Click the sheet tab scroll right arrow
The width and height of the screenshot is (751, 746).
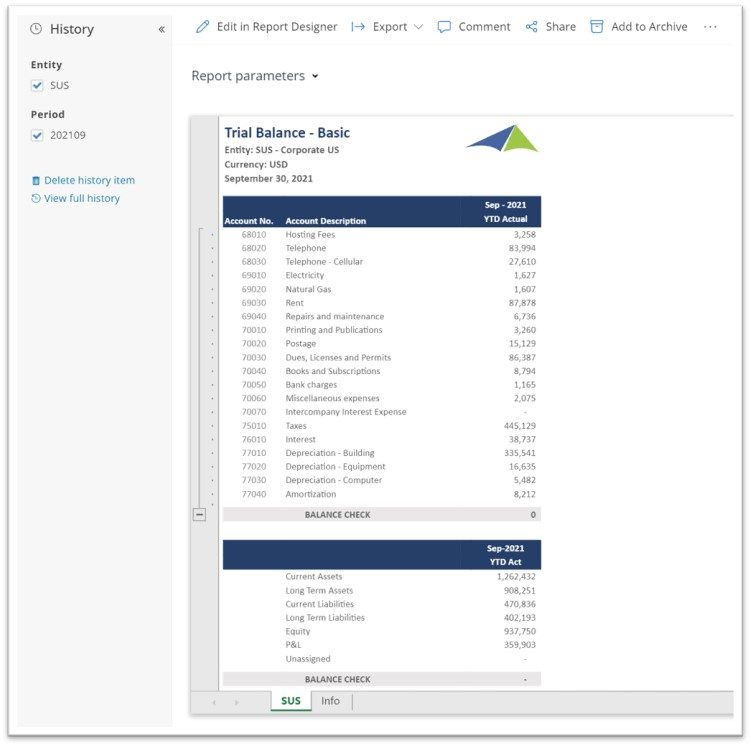[x=236, y=702]
